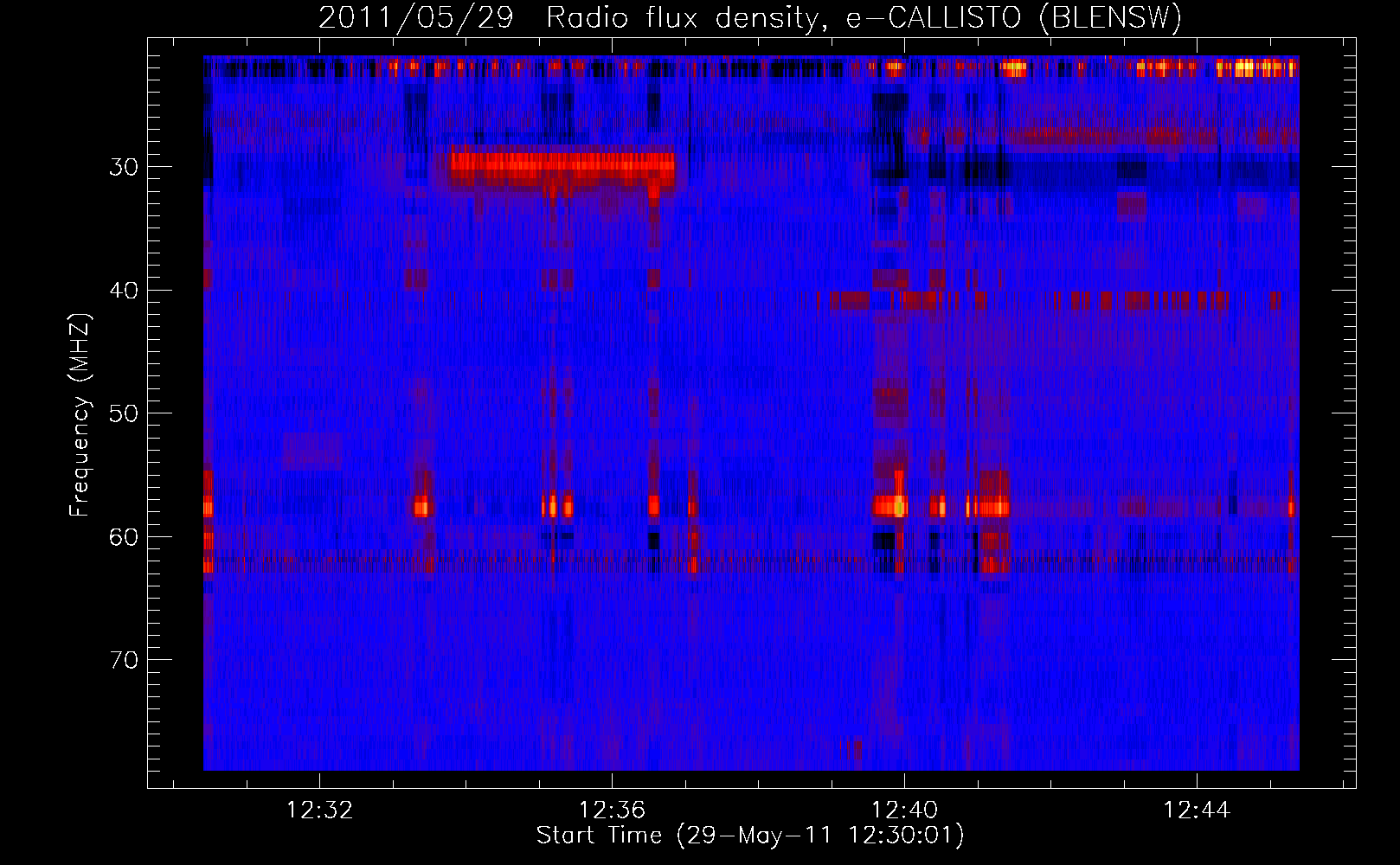The height and width of the screenshot is (865, 1400).
Task: Click the "40" frequency tick label
Action: [123, 291]
